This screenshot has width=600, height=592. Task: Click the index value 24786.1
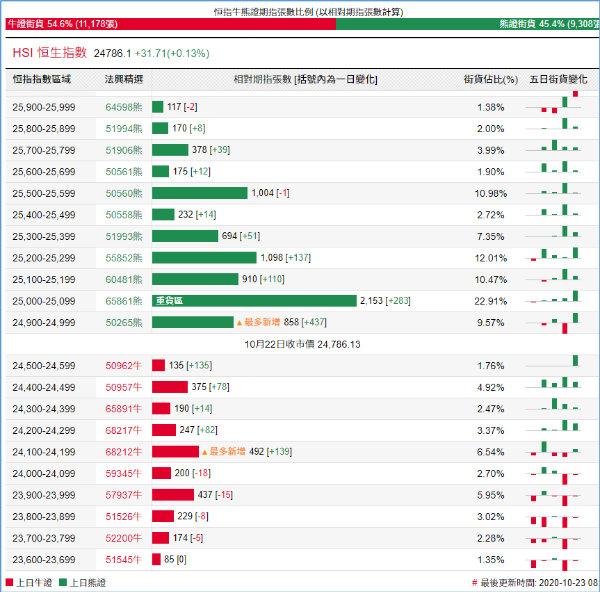coord(112,53)
